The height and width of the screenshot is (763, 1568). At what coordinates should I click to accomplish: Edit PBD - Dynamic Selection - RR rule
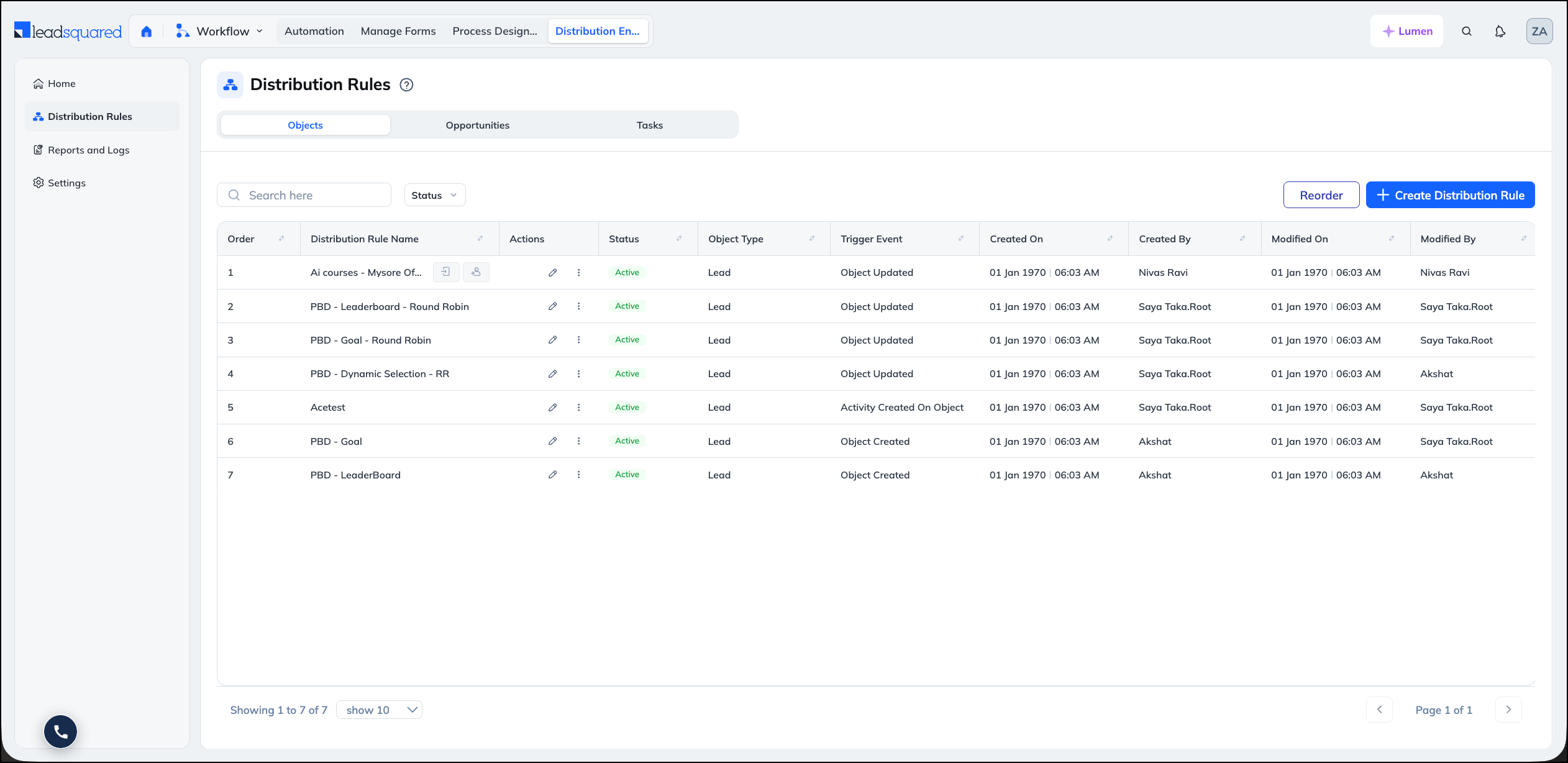552,374
